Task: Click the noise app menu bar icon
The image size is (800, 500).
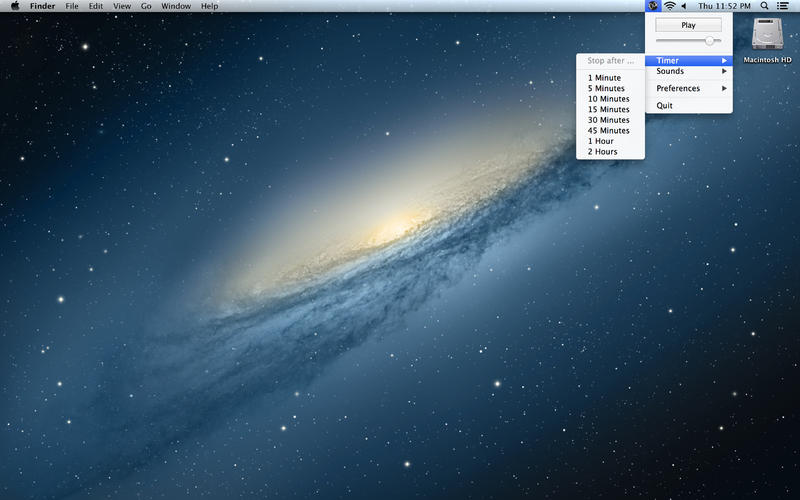Action: [x=653, y=6]
